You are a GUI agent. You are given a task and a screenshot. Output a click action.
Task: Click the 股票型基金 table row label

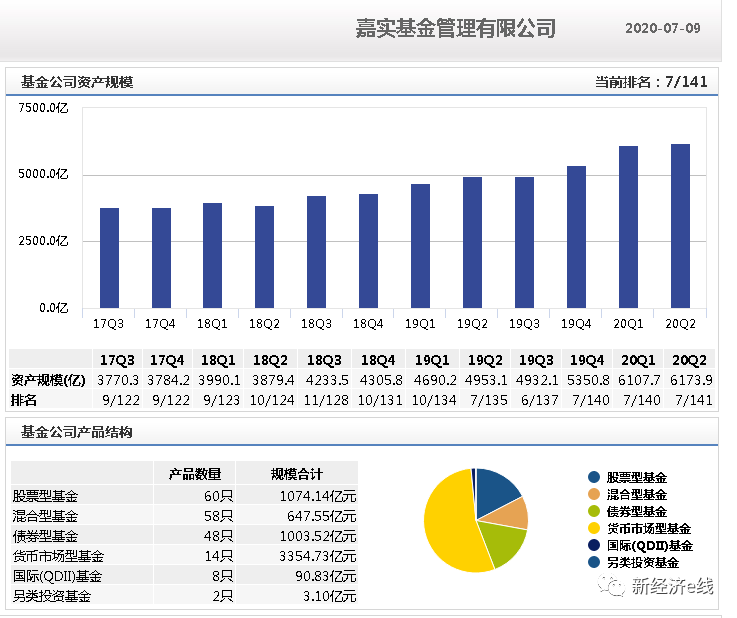(45, 496)
